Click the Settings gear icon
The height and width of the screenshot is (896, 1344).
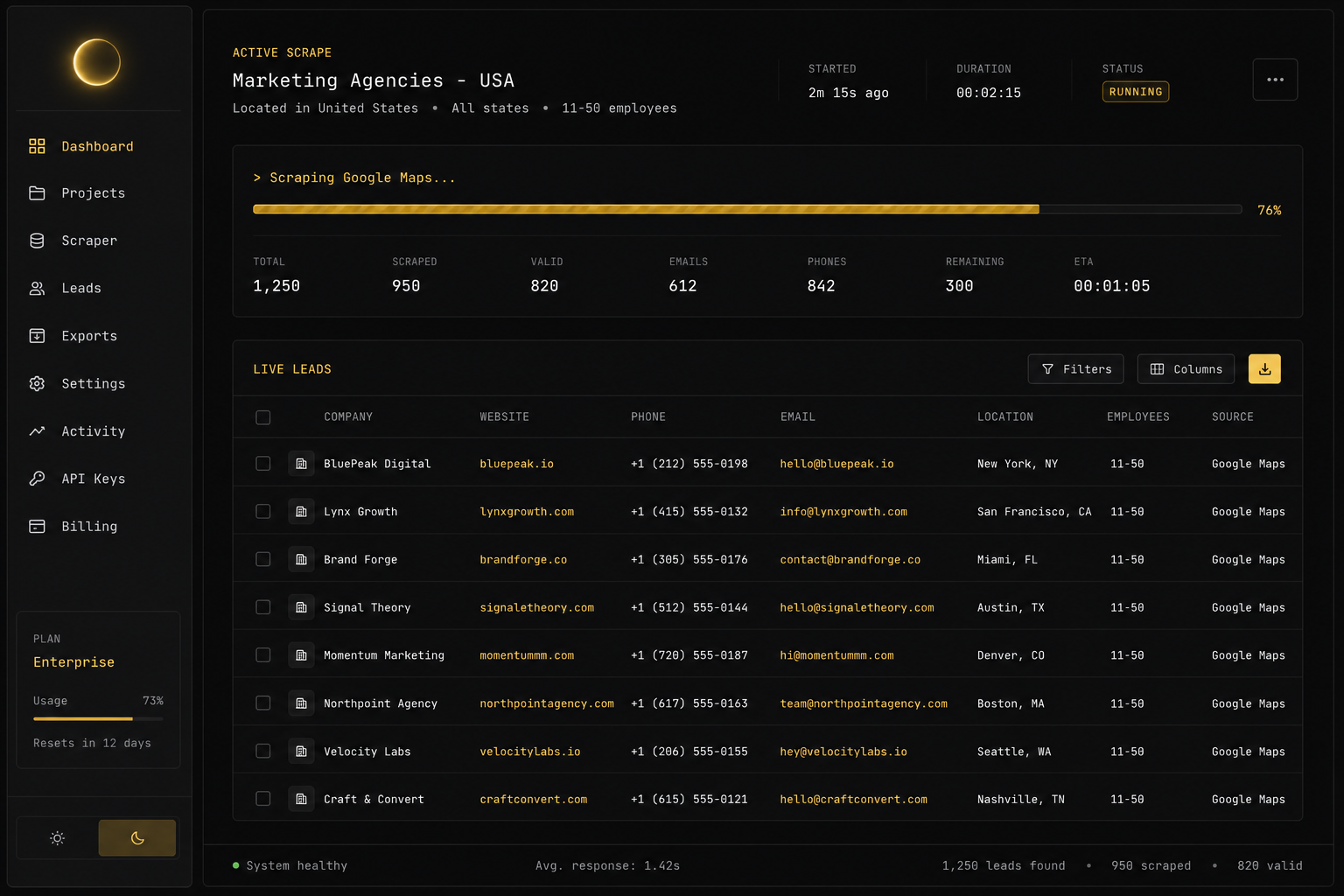coord(37,383)
